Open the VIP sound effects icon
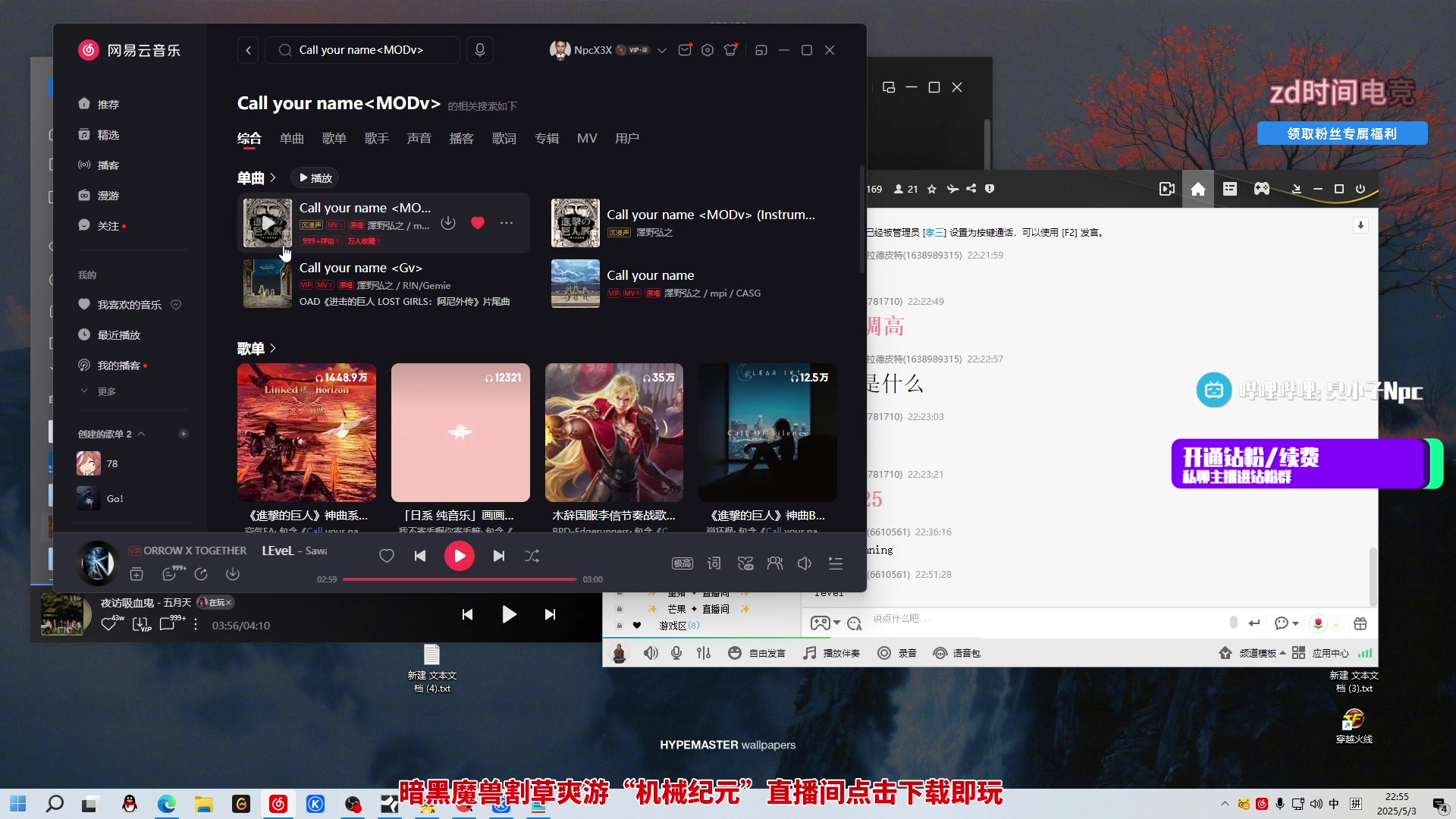 tap(745, 563)
